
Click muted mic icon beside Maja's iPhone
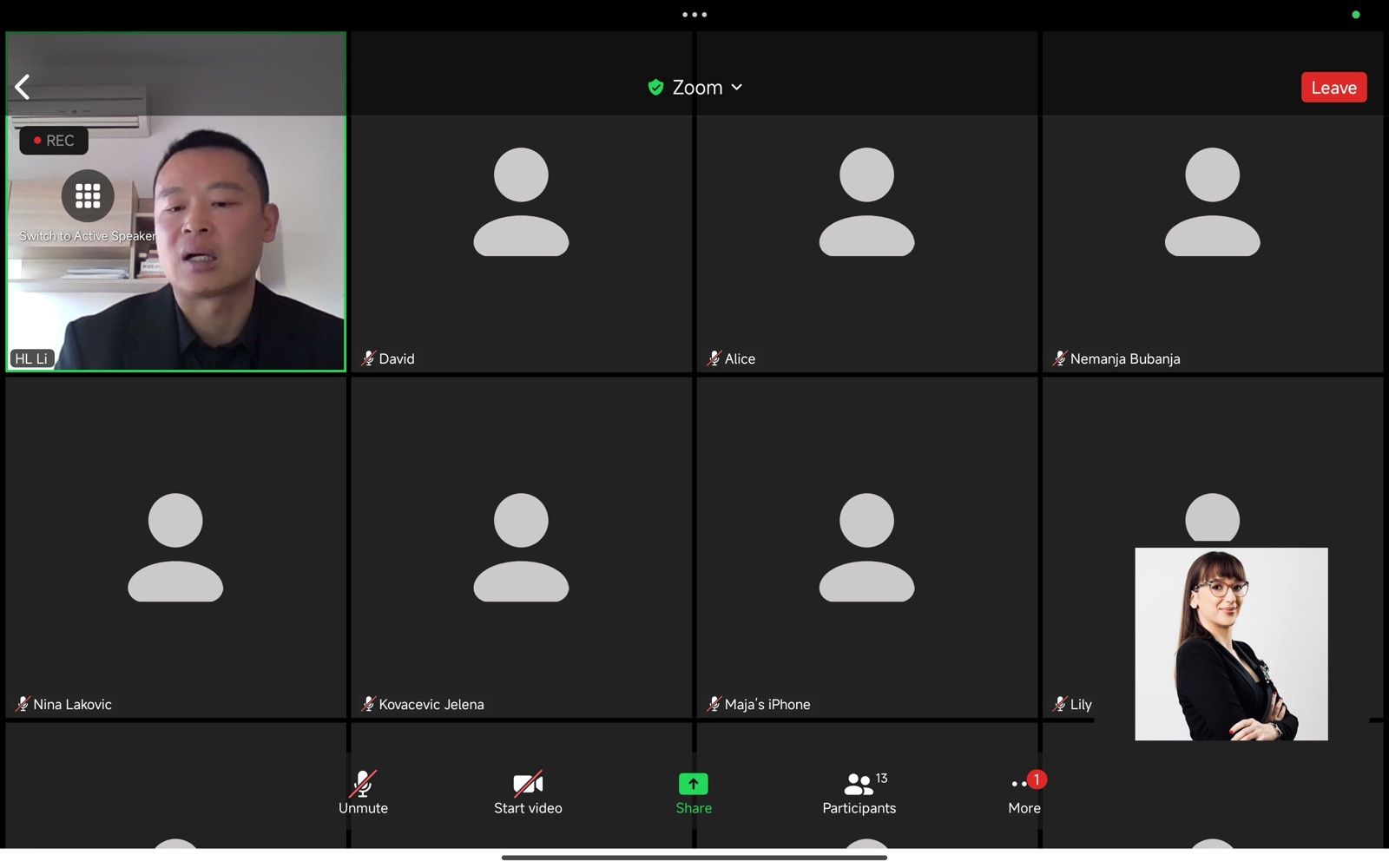714,704
